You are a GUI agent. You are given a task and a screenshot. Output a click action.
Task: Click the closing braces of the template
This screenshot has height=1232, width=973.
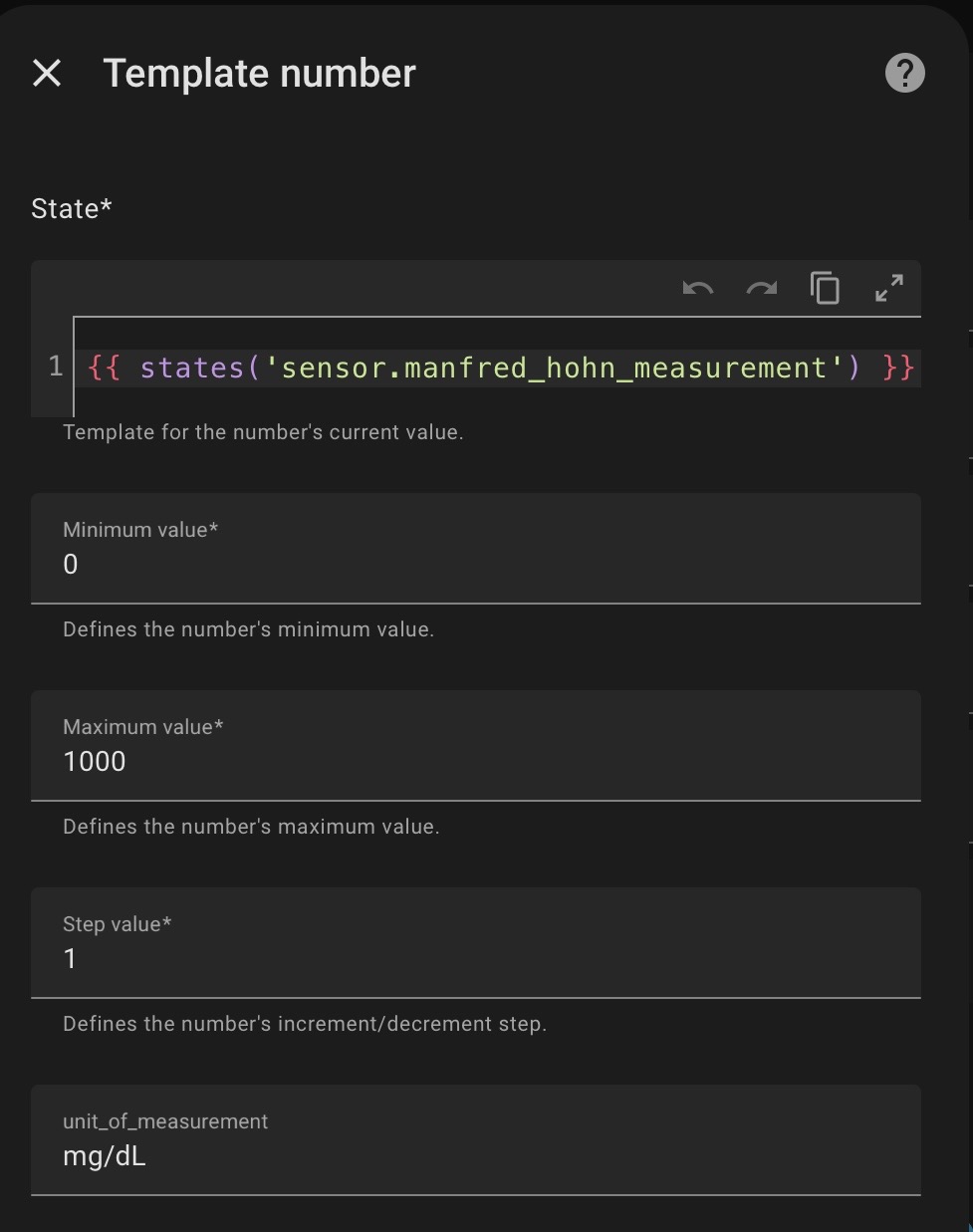898,369
